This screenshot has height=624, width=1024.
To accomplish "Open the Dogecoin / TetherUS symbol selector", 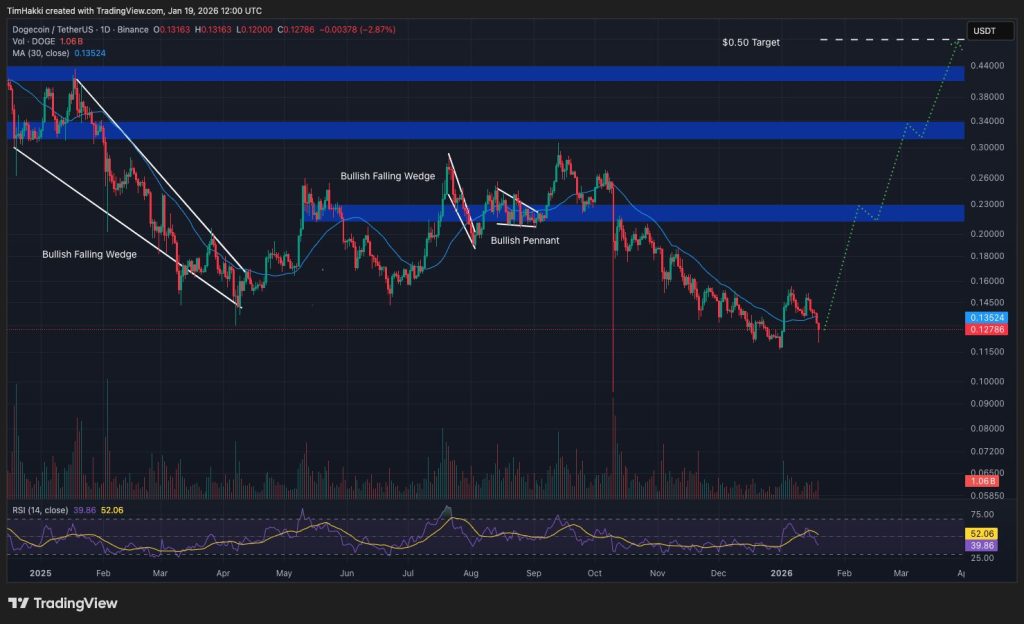I will (x=55, y=30).
